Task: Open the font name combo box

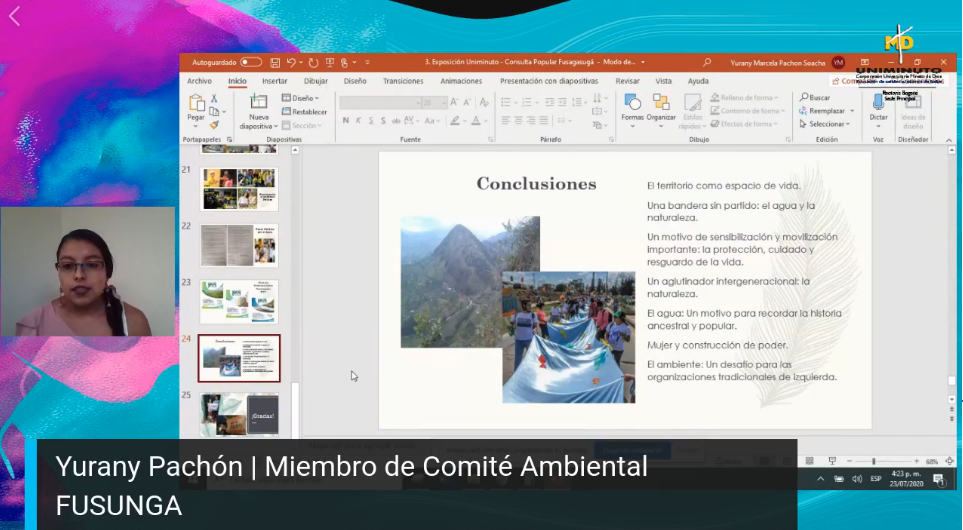Action: coord(380,103)
